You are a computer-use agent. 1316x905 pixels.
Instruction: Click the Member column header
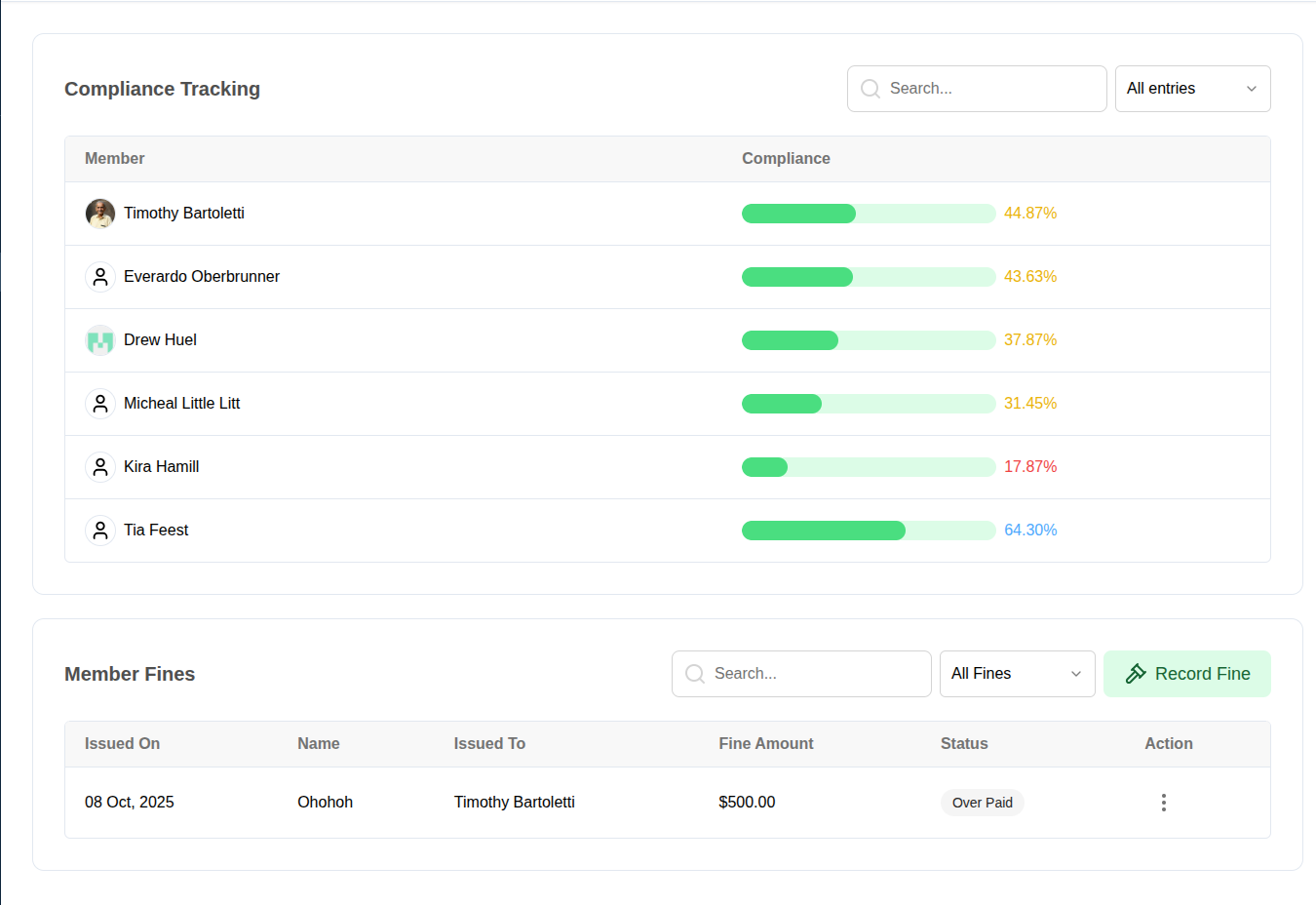(x=114, y=158)
